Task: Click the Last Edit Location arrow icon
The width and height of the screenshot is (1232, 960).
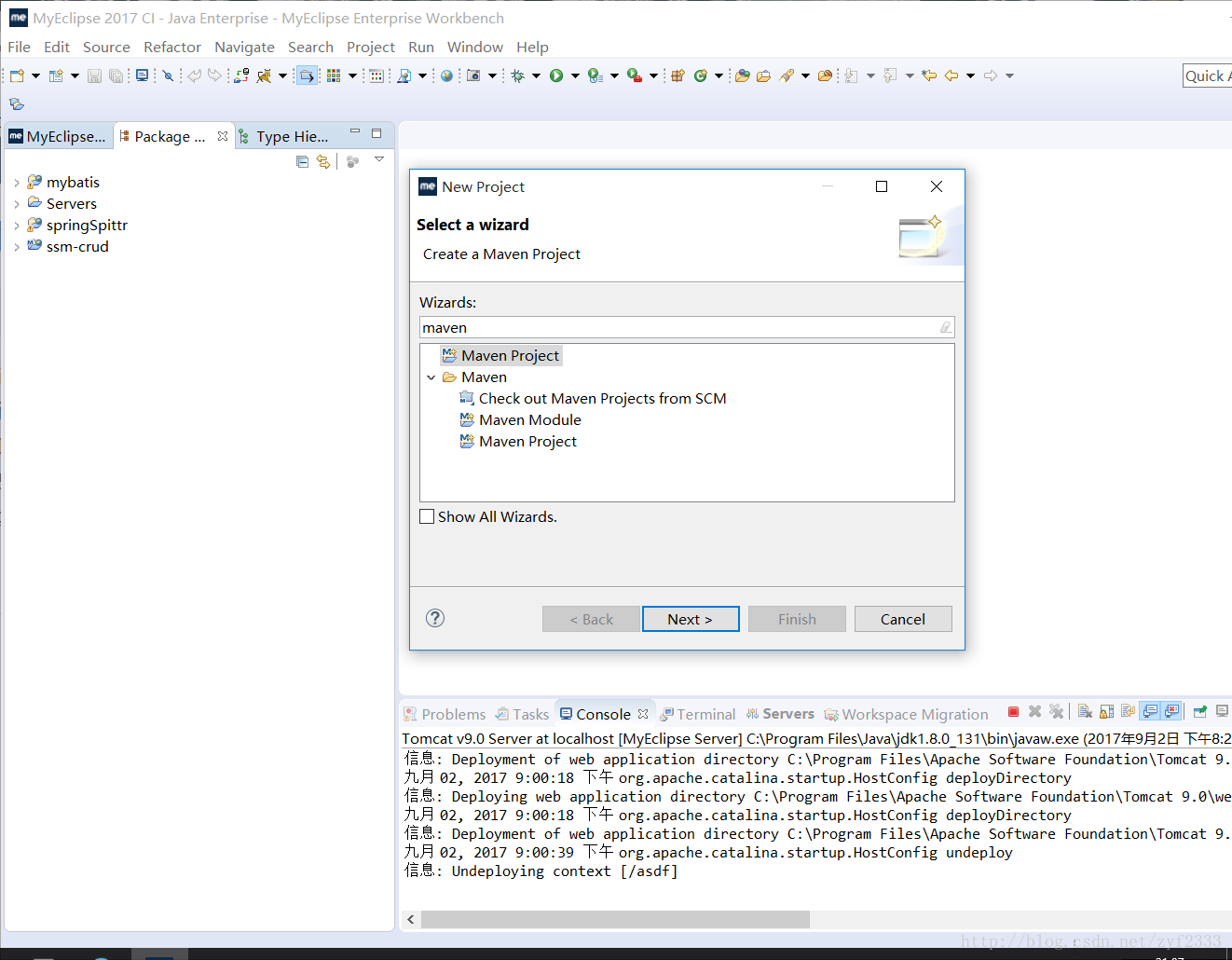Action: [x=929, y=75]
